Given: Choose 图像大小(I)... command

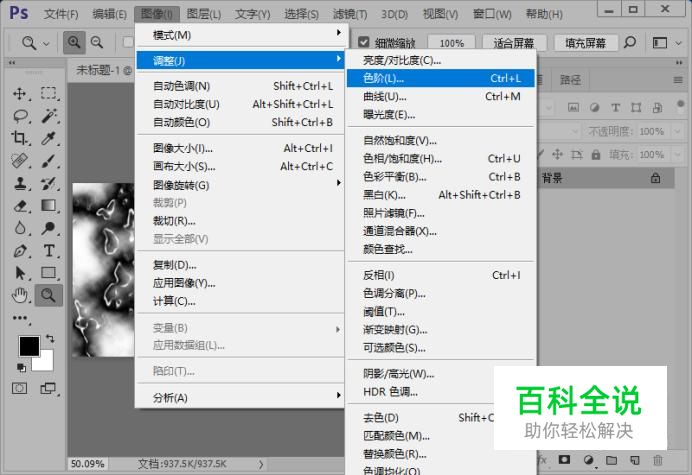Looking at the screenshot, I should [240, 148].
